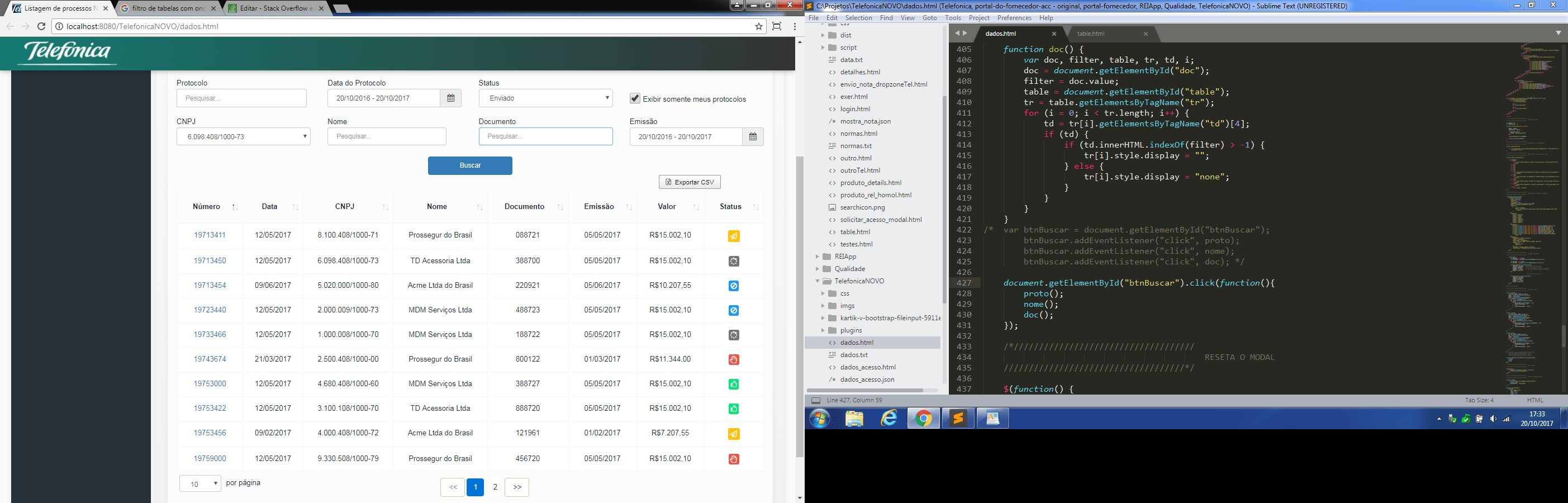The width and height of the screenshot is (1568, 503).
Task: Click the green status icon for protocol 19753422
Action: tap(734, 409)
